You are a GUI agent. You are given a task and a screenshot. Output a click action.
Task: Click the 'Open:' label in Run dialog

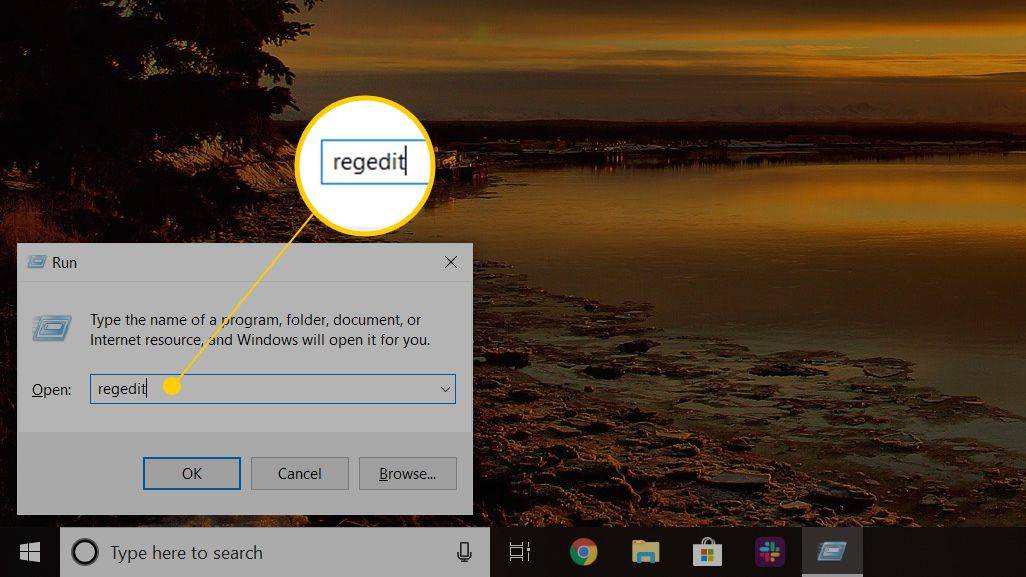pyautogui.click(x=51, y=389)
